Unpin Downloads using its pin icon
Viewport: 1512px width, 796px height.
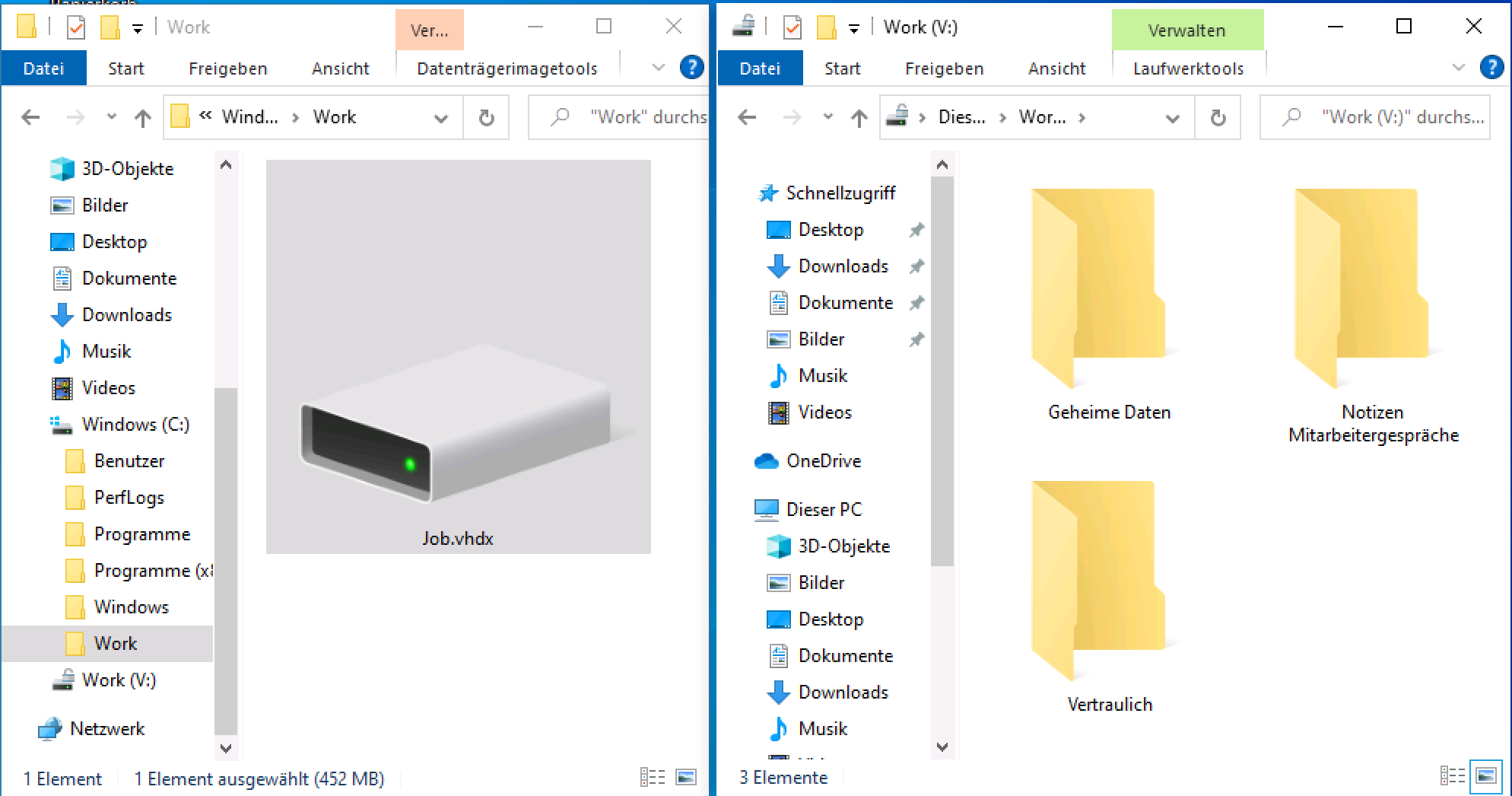(916, 266)
